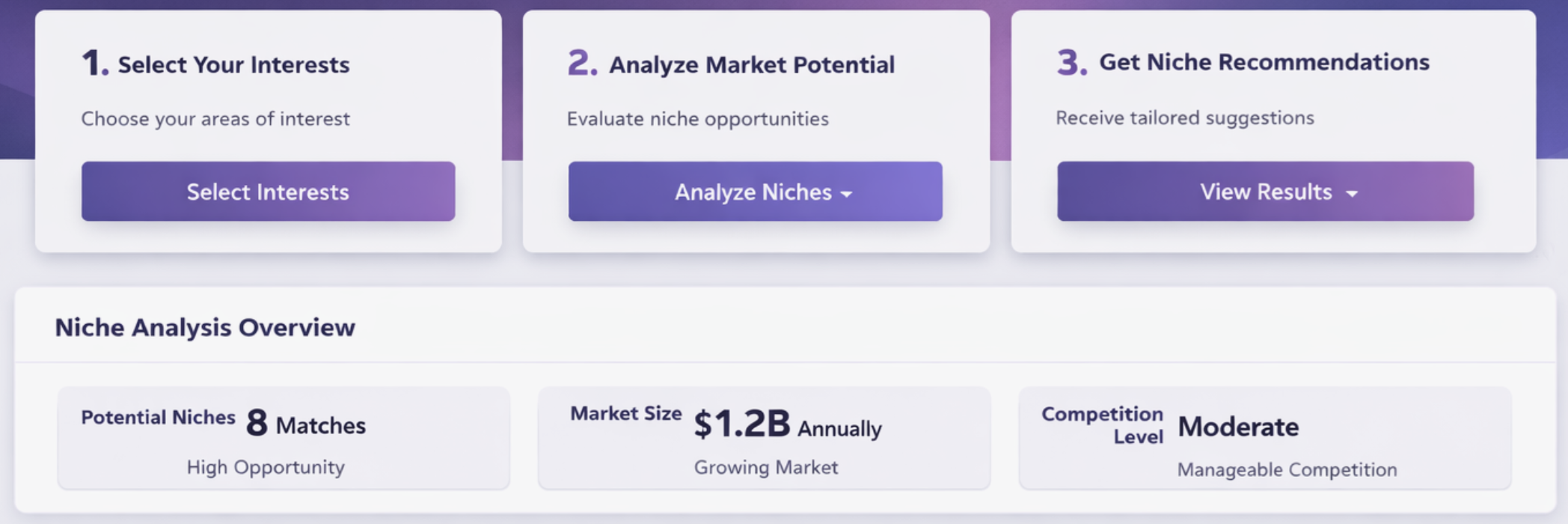
Task: Click the Select Interests button
Action: click(268, 192)
